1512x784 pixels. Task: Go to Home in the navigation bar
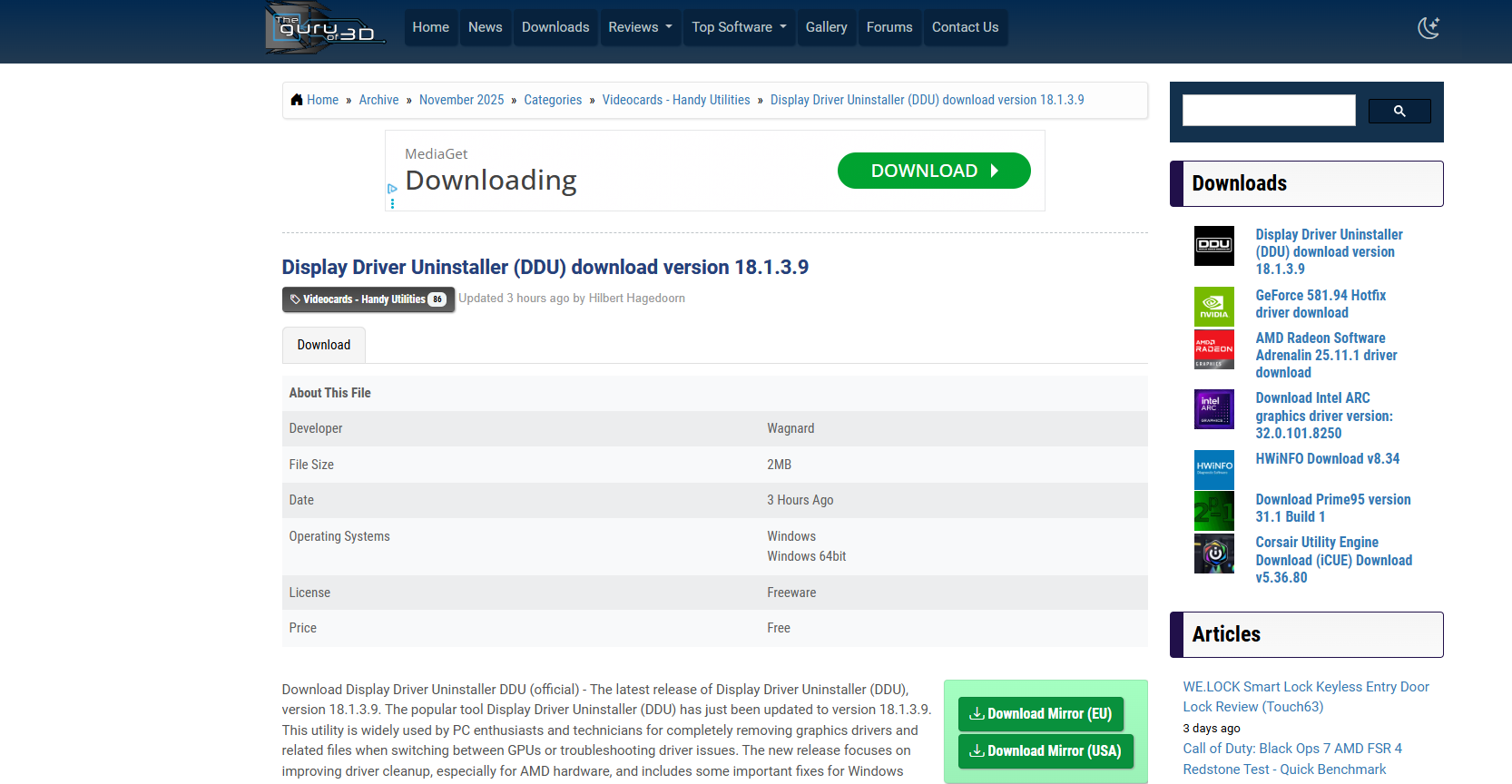click(431, 27)
